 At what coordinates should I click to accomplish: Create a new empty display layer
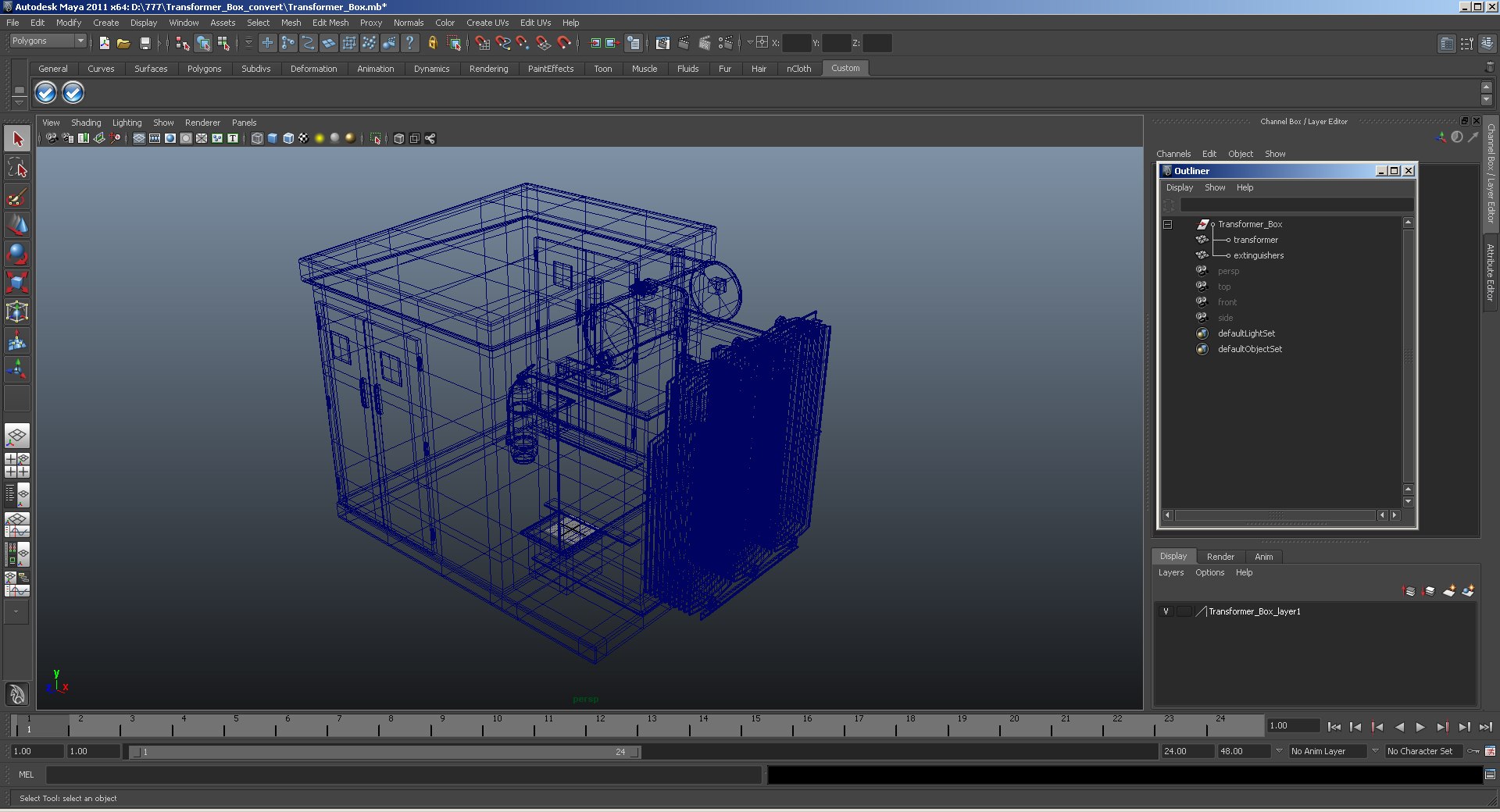1448,591
